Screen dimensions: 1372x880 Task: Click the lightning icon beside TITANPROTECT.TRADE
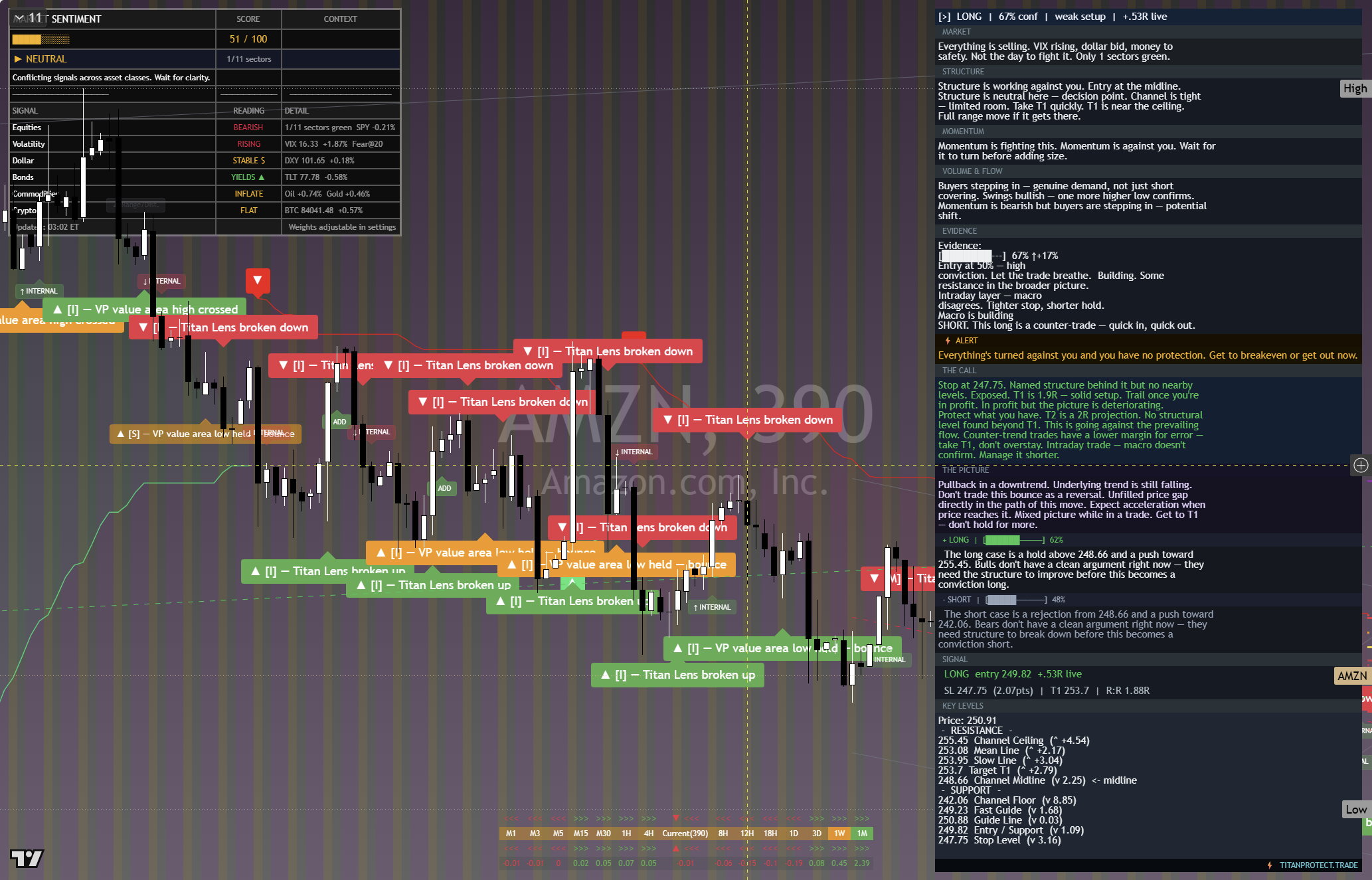click(x=1270, y=865)
